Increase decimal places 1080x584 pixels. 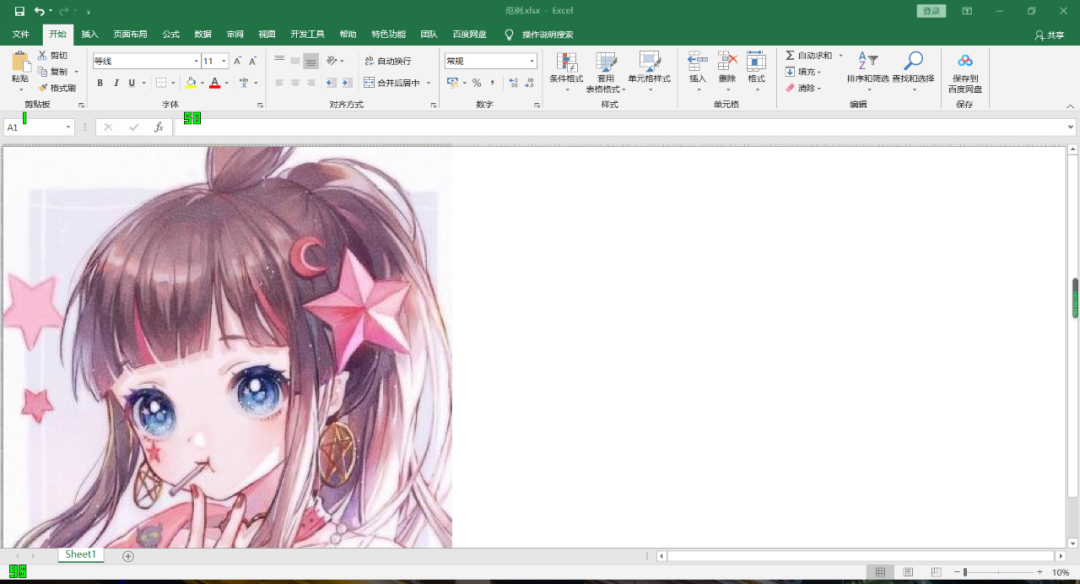pyautogui.click(x=513, y=83)
